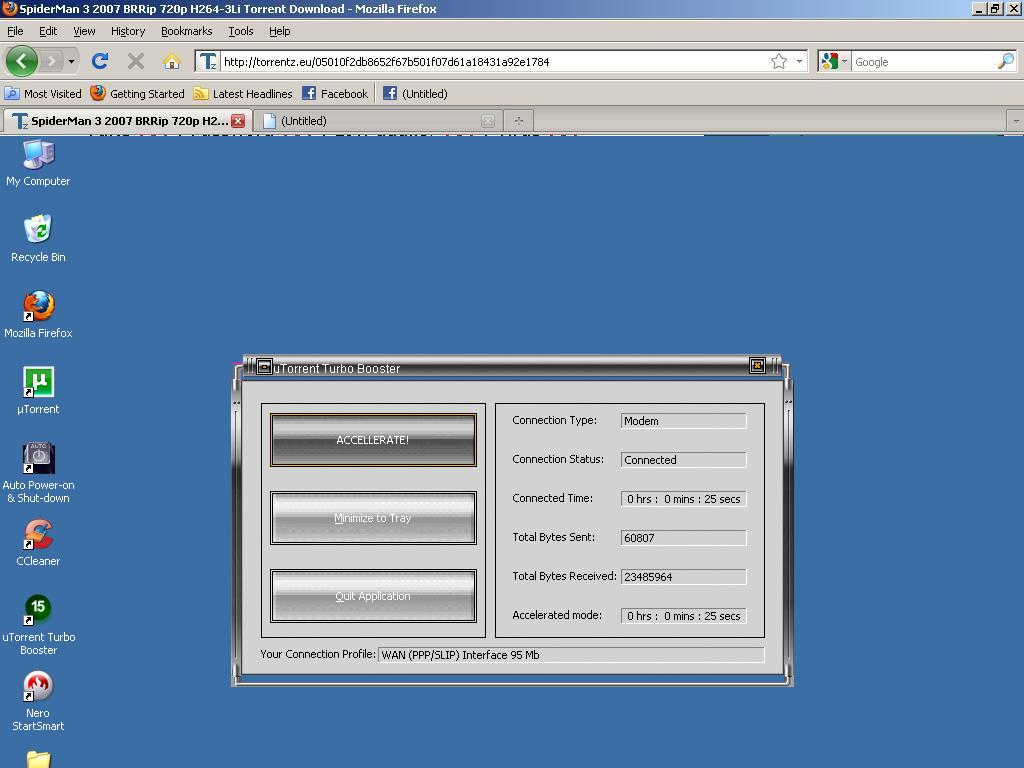The image size is (1024, 768).
Task: Open the History menu
Action: coord(128,31)
